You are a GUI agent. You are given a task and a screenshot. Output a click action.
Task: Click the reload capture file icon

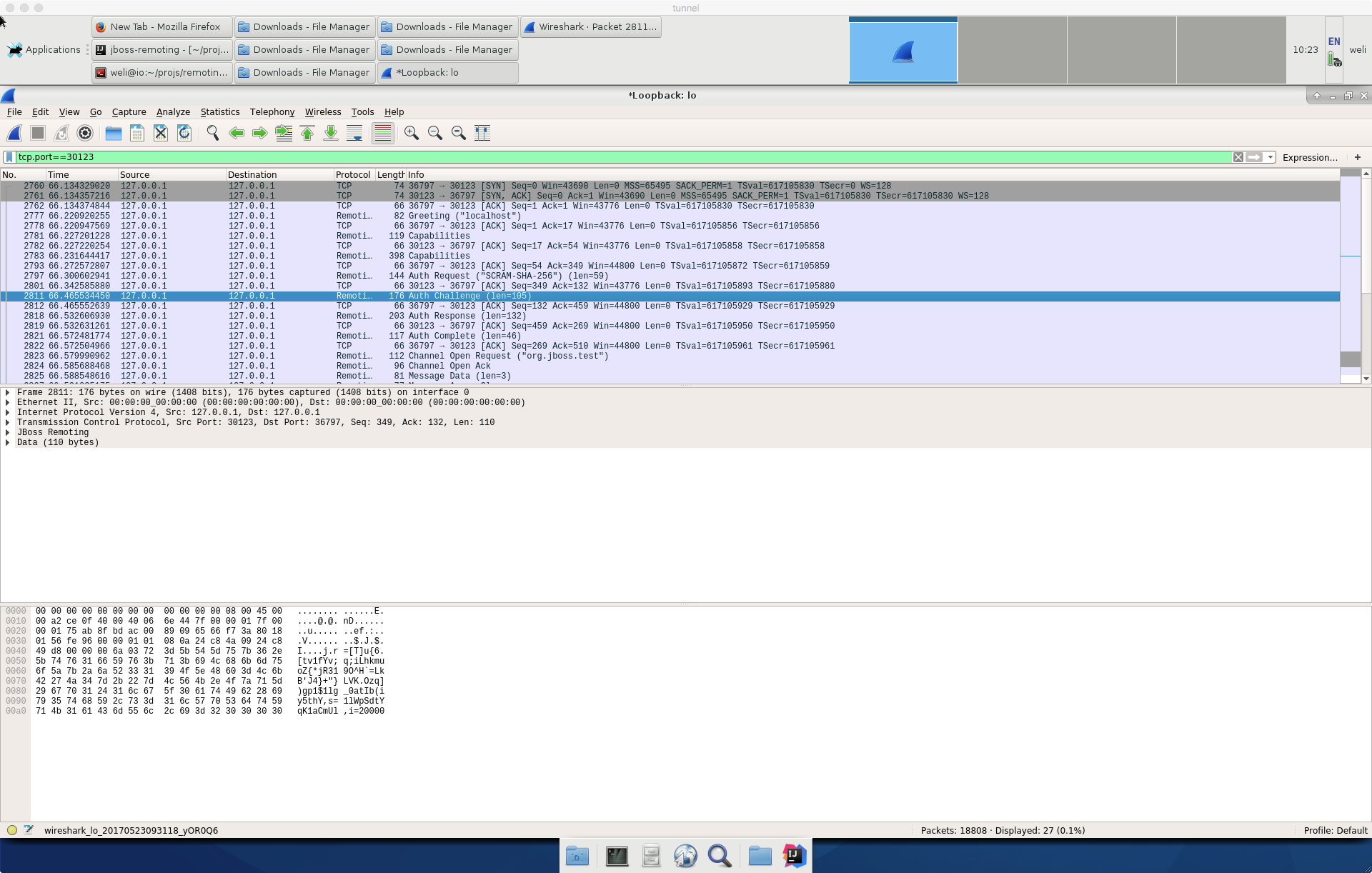click(184, 133)
